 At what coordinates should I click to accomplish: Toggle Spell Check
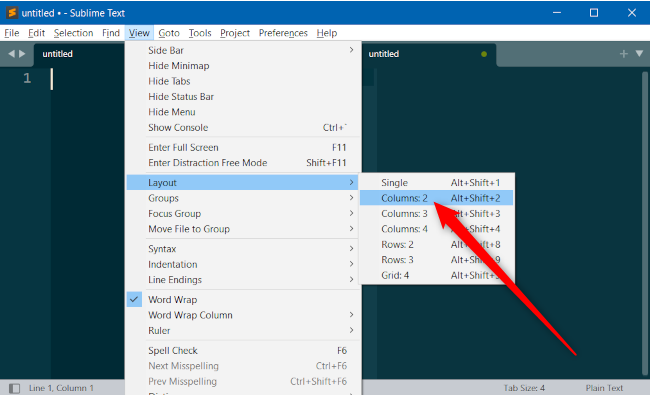pos(243,350)
